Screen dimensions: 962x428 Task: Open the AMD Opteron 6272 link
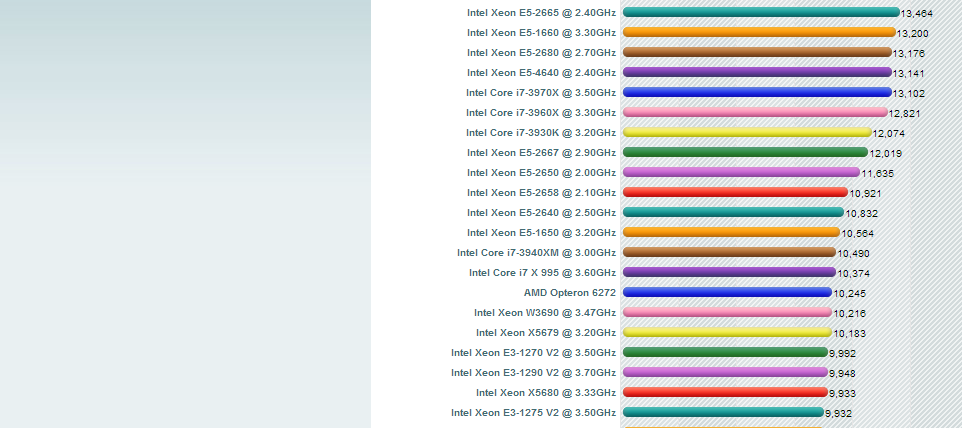click(570, 293)
